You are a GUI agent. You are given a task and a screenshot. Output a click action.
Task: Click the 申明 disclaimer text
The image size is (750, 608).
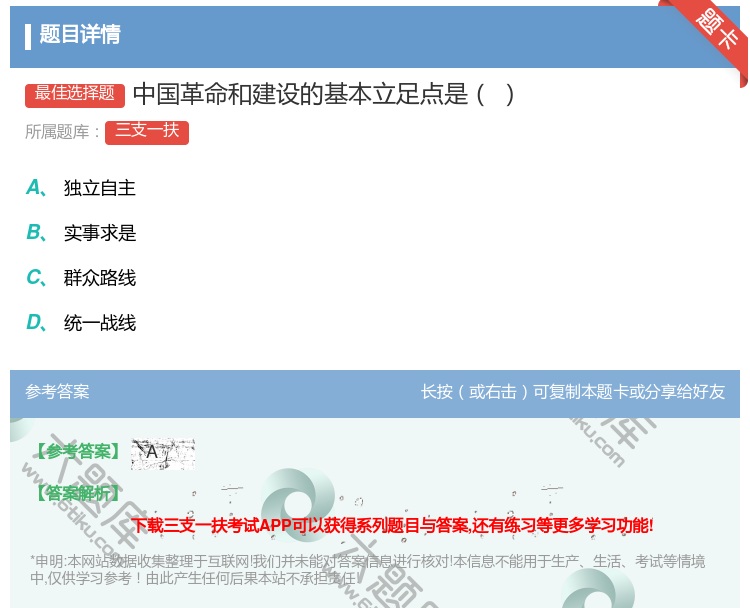pyautogui.click(x=367, y=569)
